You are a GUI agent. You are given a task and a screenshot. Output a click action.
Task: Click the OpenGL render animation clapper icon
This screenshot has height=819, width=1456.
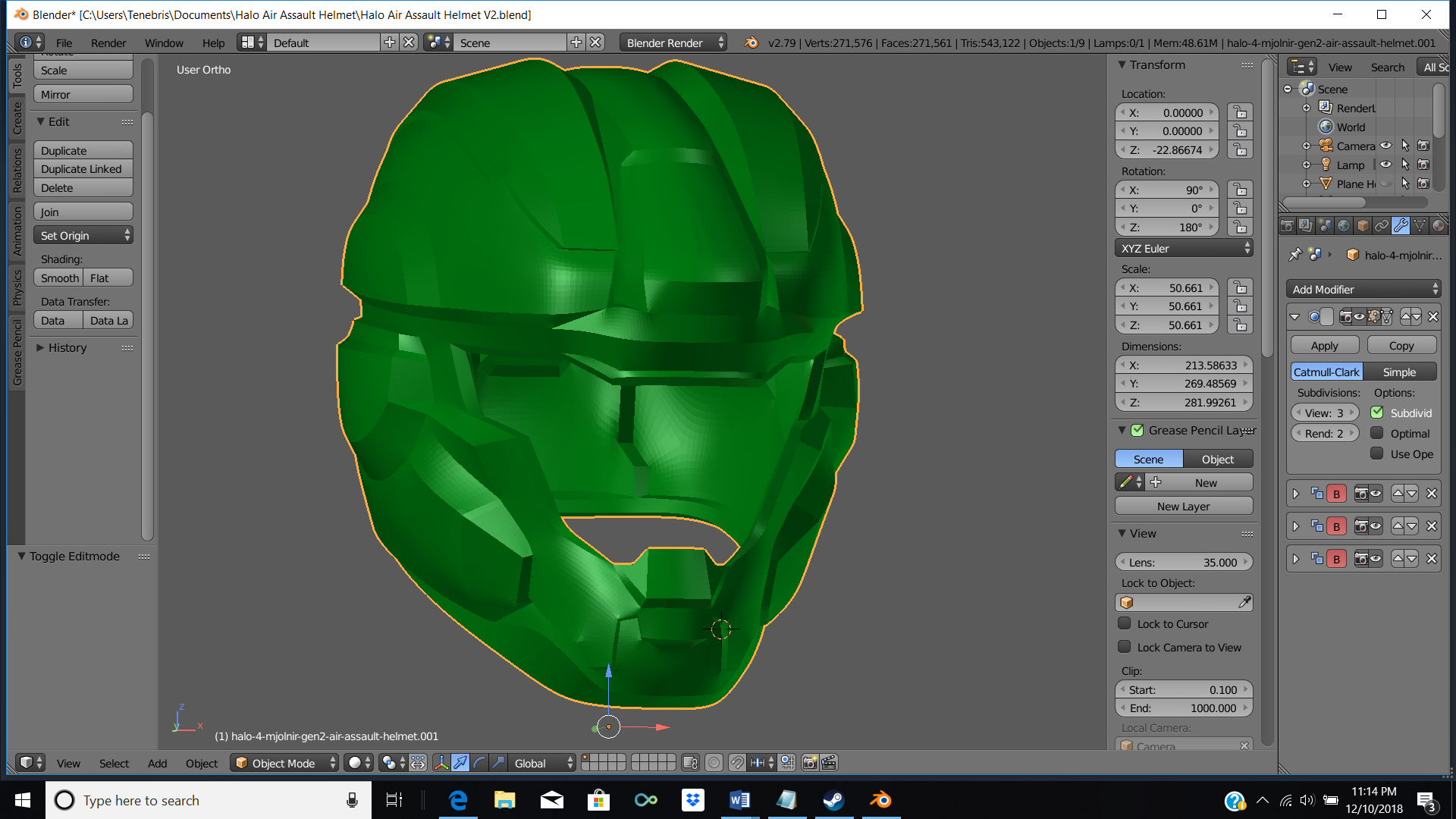pyautogui.click(x=829, y=763)
